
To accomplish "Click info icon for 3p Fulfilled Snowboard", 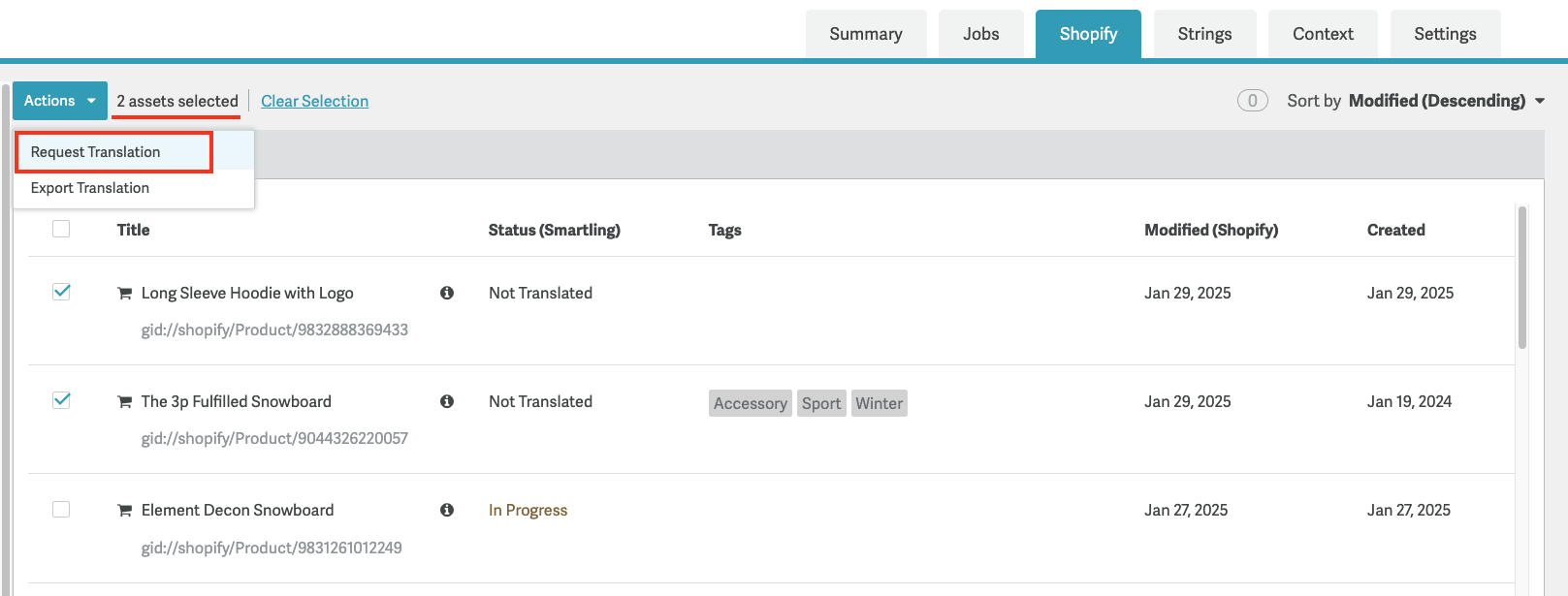I will tap(447, 401).
